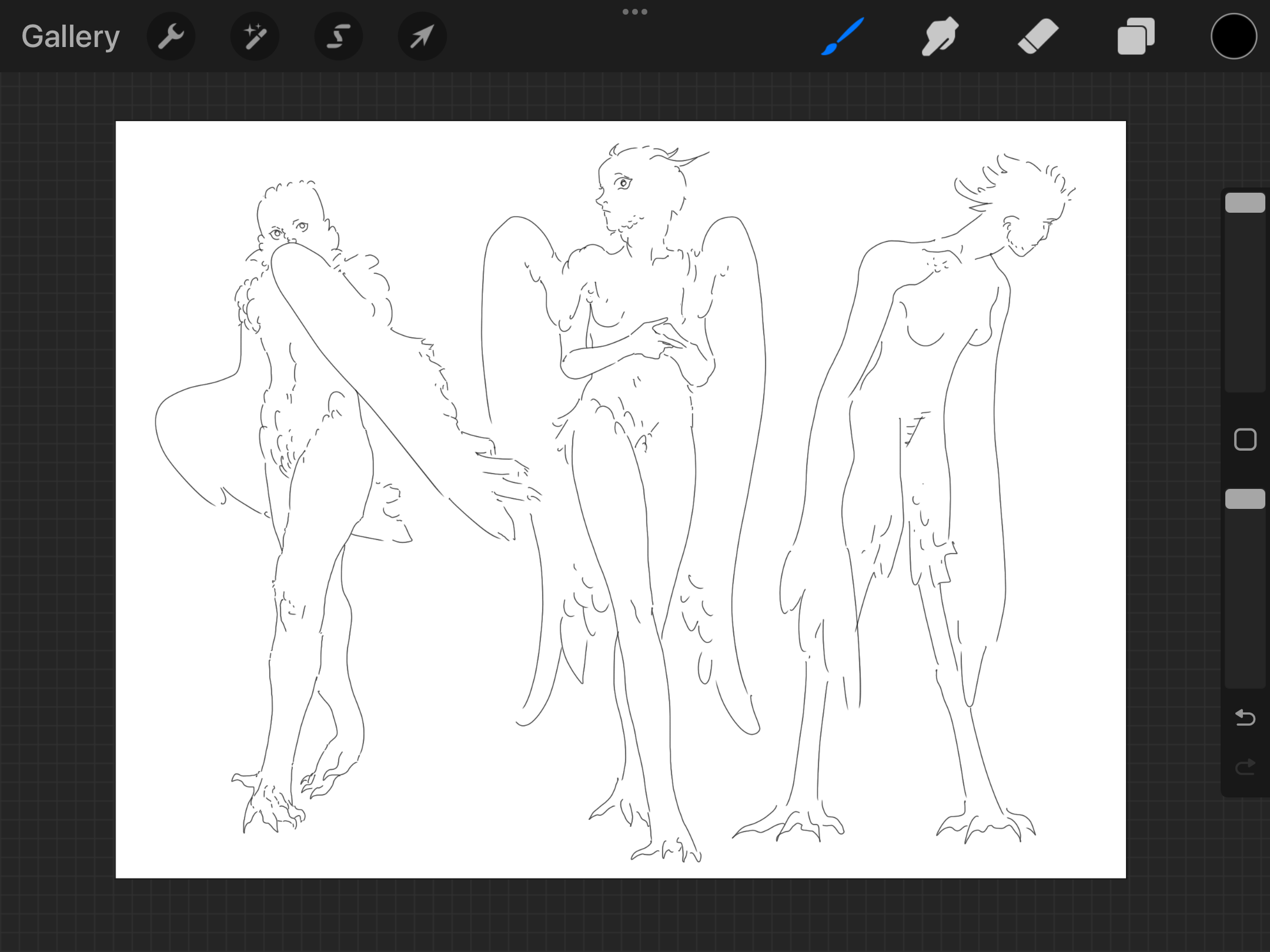Return to the Gallery

(71, 36)
